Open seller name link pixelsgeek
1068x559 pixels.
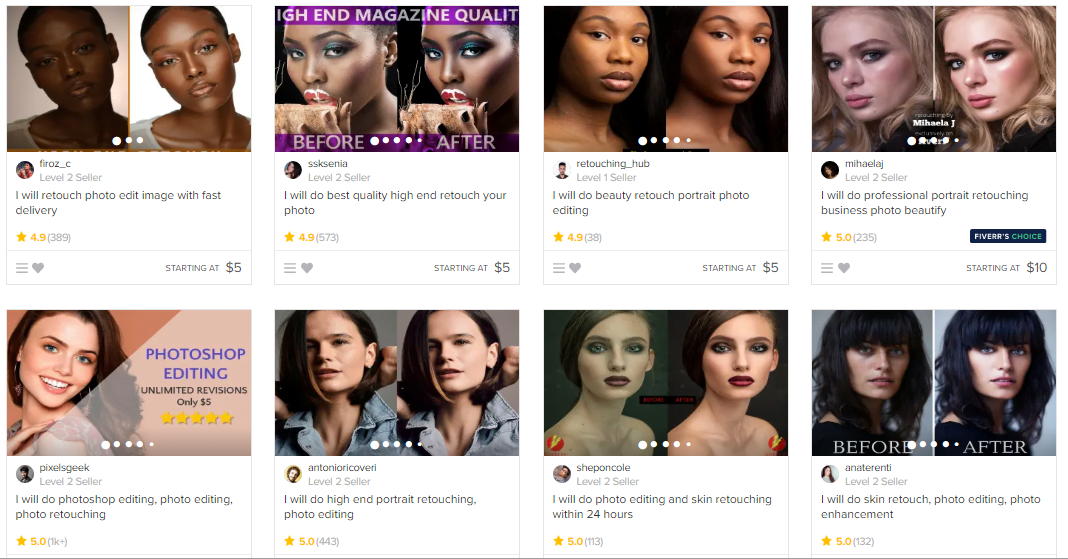point(64,468)
